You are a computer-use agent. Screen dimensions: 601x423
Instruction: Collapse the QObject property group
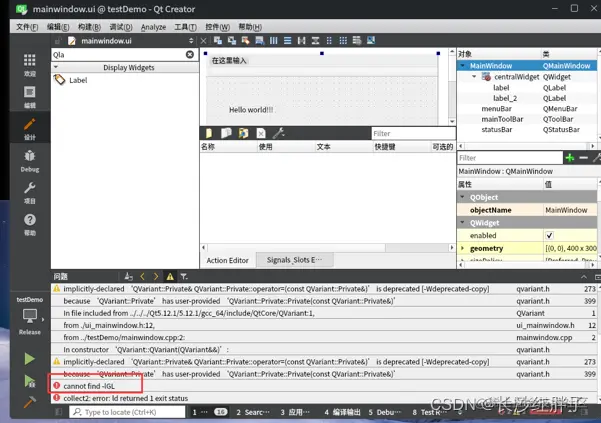463,197
